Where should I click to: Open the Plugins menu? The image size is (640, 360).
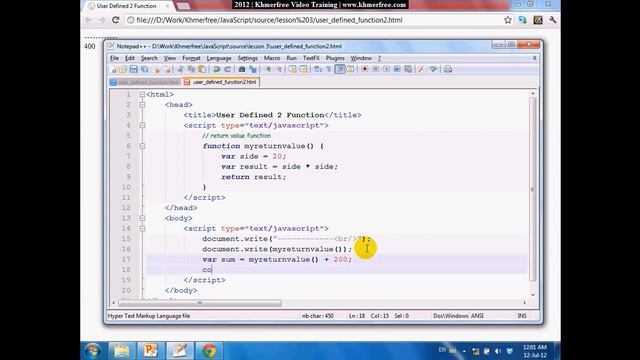(x=335, y=58)
